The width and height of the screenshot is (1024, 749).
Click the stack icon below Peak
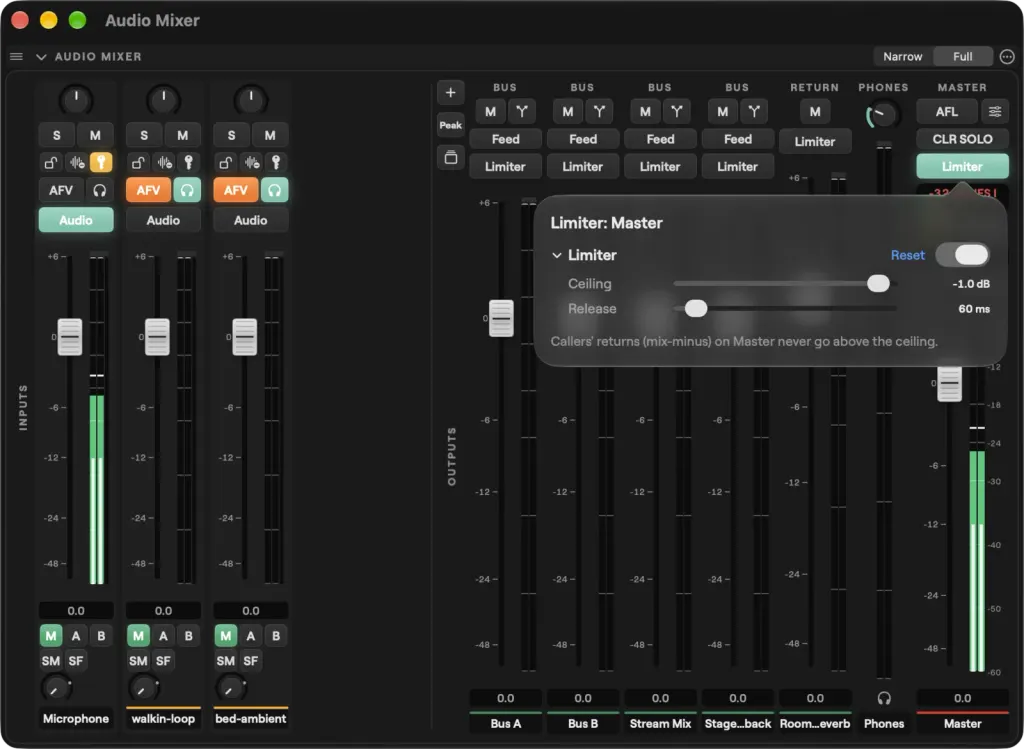451,157
